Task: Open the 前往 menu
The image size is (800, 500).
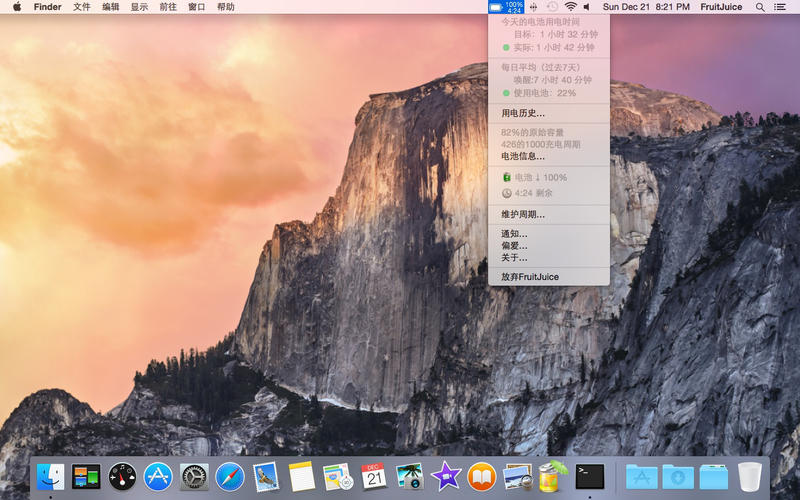Action: click(x=168, y=7)
